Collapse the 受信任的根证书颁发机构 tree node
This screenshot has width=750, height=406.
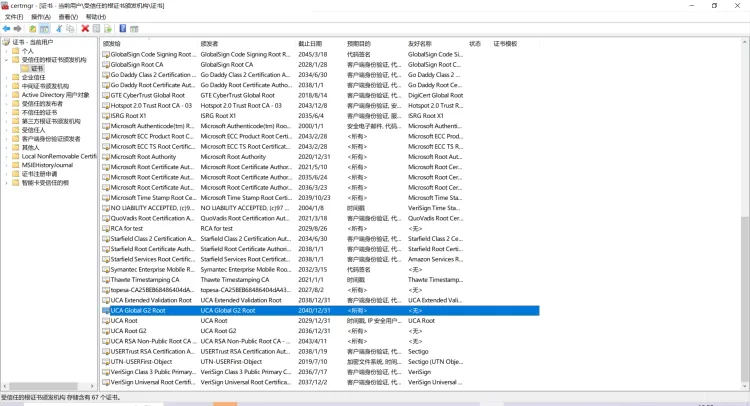pos(4,60)
